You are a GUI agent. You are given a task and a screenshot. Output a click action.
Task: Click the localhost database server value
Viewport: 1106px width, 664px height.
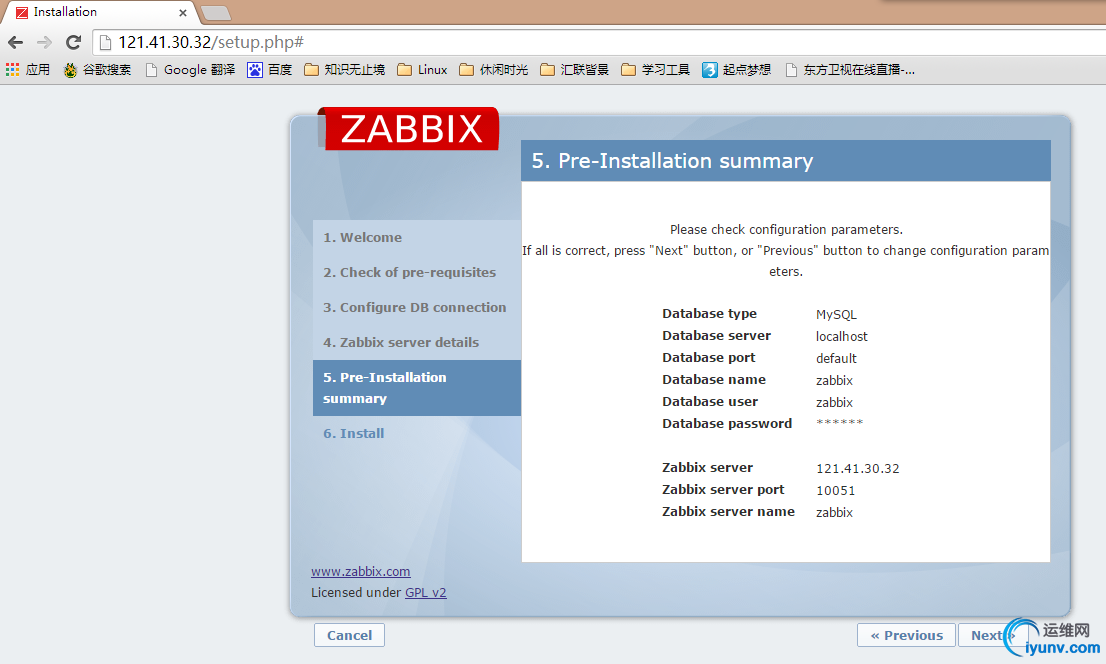(841, 337)
